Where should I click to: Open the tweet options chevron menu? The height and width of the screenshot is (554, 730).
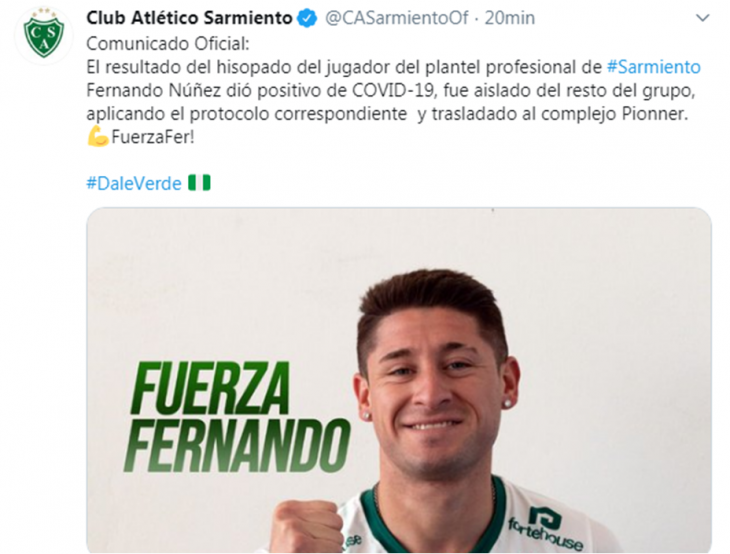[702, 18]
